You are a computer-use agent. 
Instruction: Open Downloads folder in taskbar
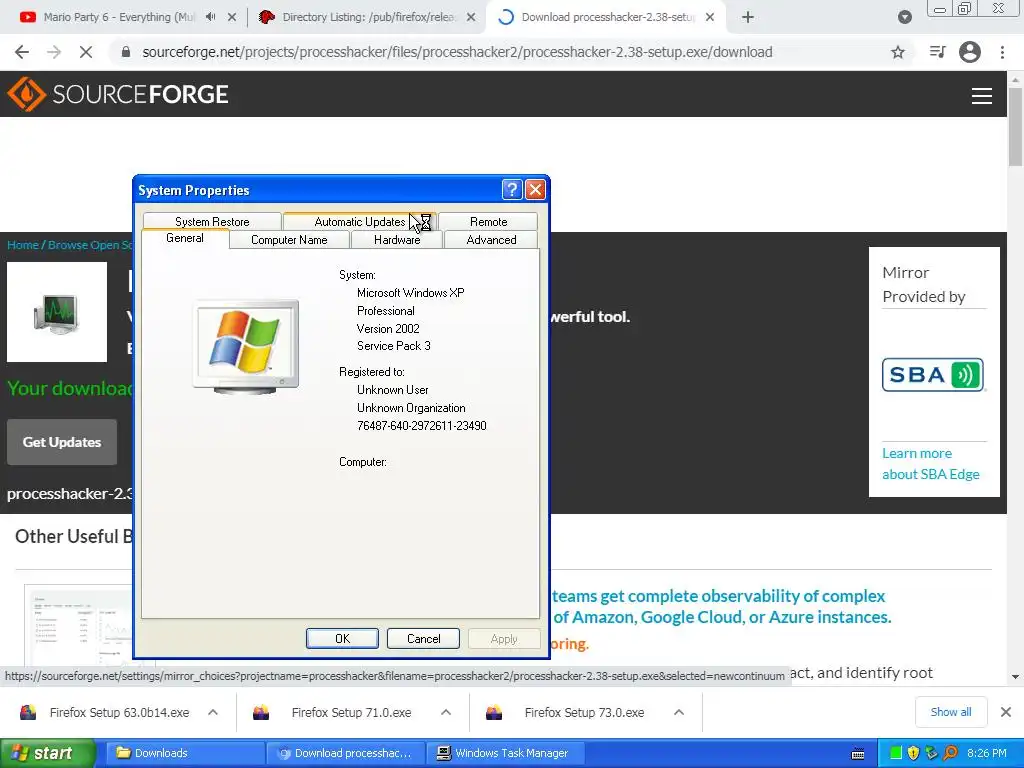[185, 753]
